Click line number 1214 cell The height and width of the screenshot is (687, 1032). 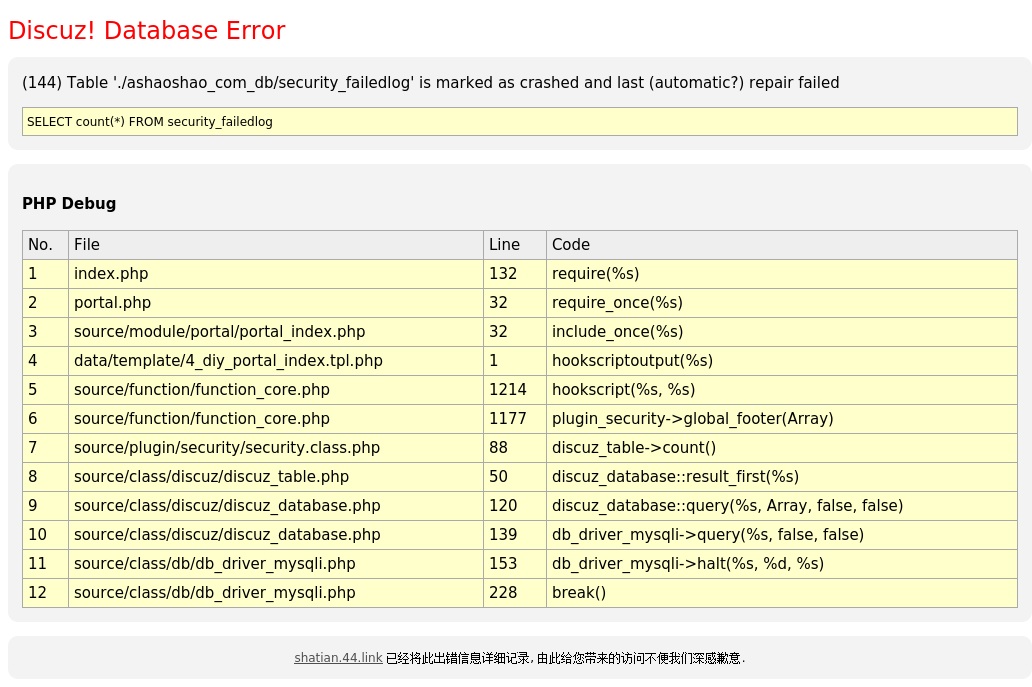pos(507,390)
